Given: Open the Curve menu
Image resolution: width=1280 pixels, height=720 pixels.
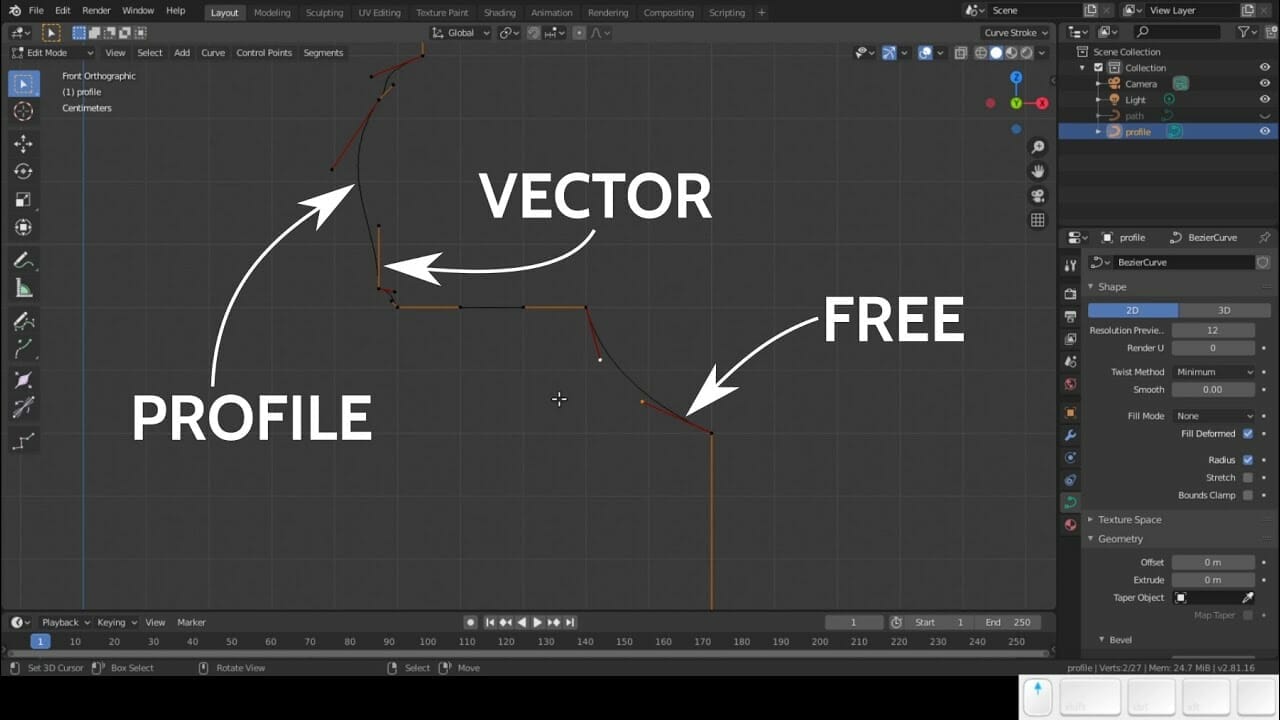Looking at the screenshot, I should (x=213, y=53).
